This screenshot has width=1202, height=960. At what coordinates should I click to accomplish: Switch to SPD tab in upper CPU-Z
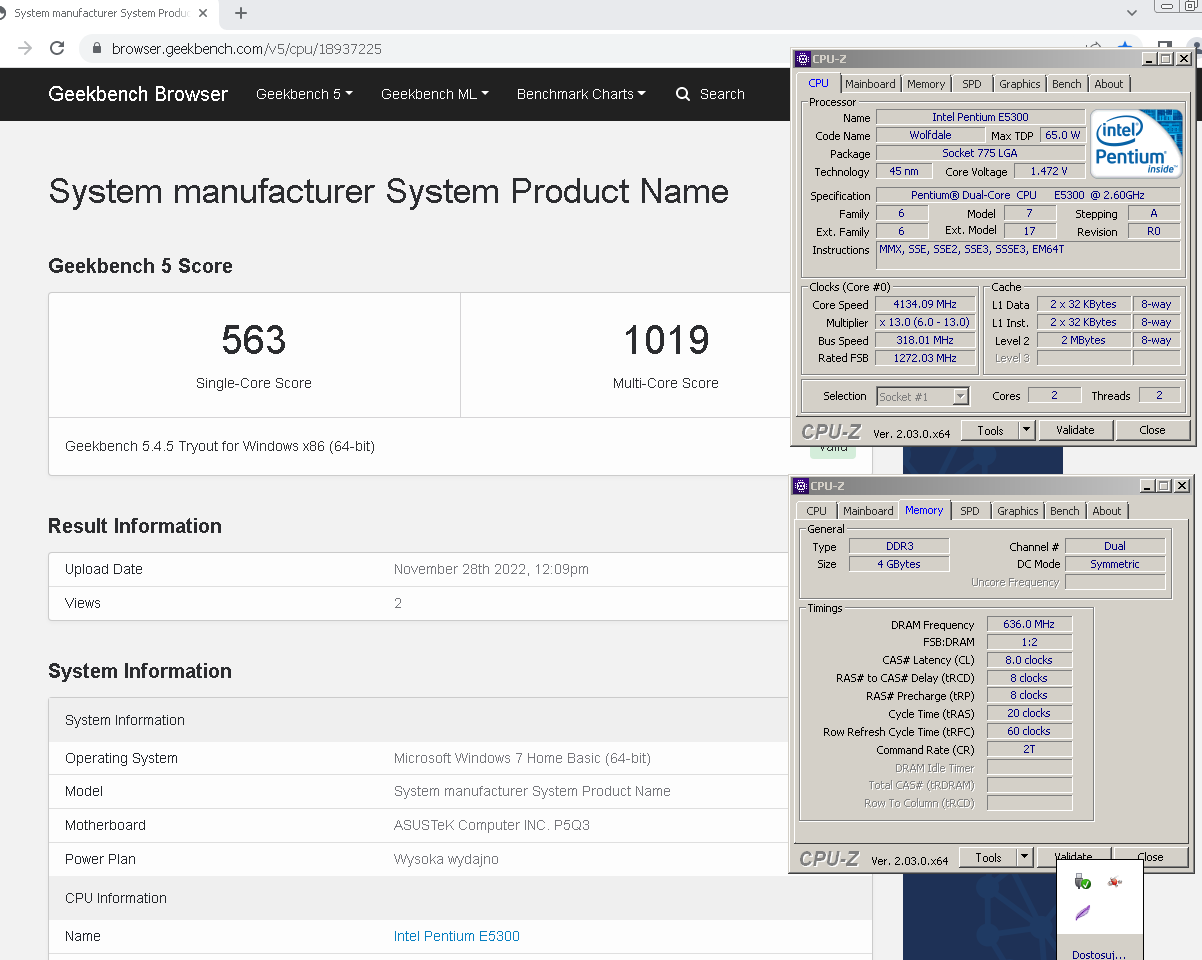click(972, 84)
